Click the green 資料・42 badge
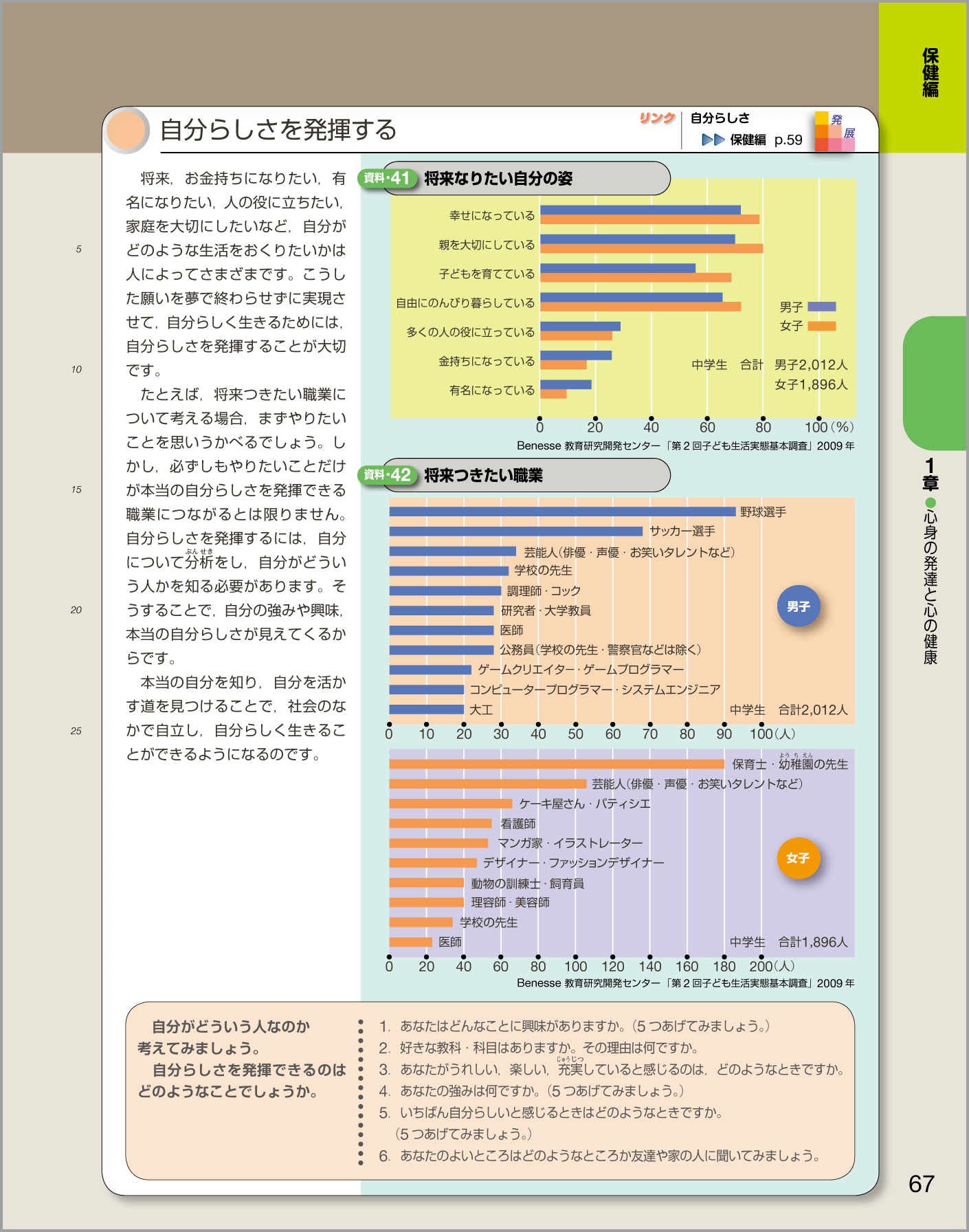The image size is (969, 1232). click(x=388, y=475)
